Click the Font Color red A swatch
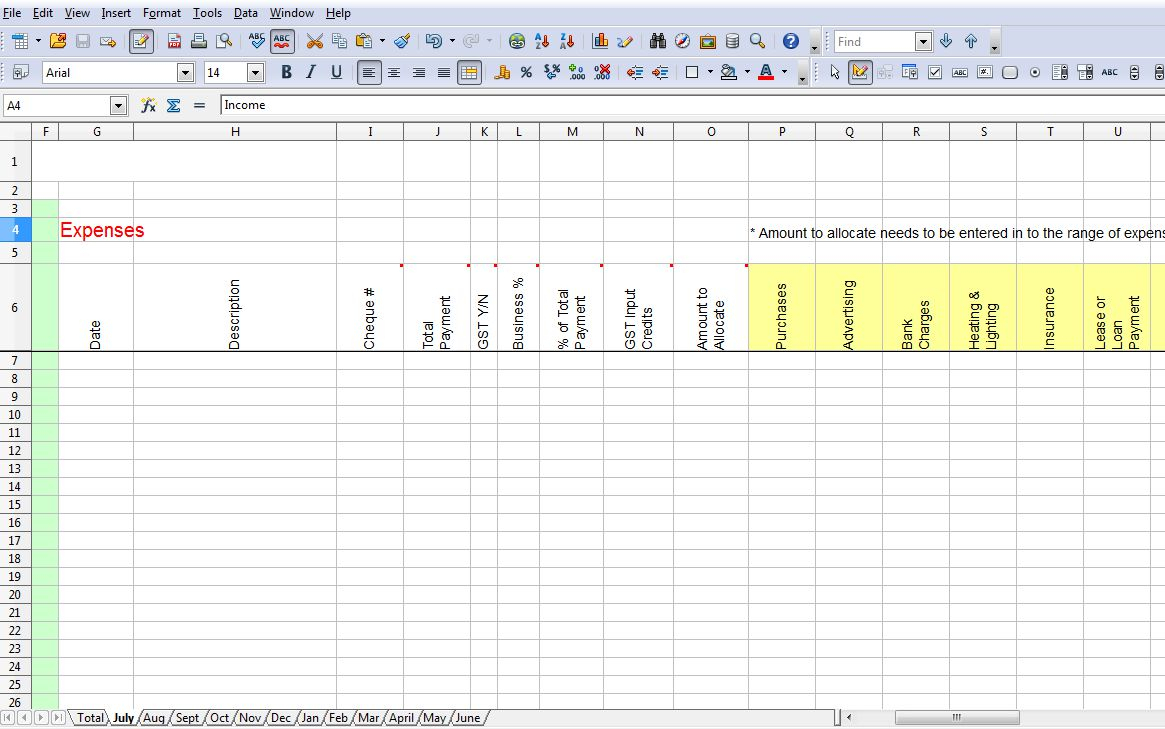Viewport: 1165px width, 729px height. click(766, 72)
